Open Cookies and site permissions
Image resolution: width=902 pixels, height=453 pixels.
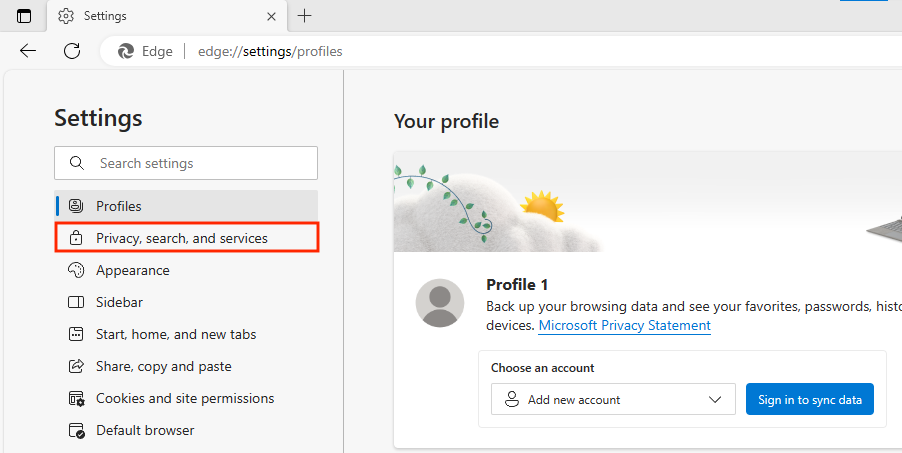185,398
